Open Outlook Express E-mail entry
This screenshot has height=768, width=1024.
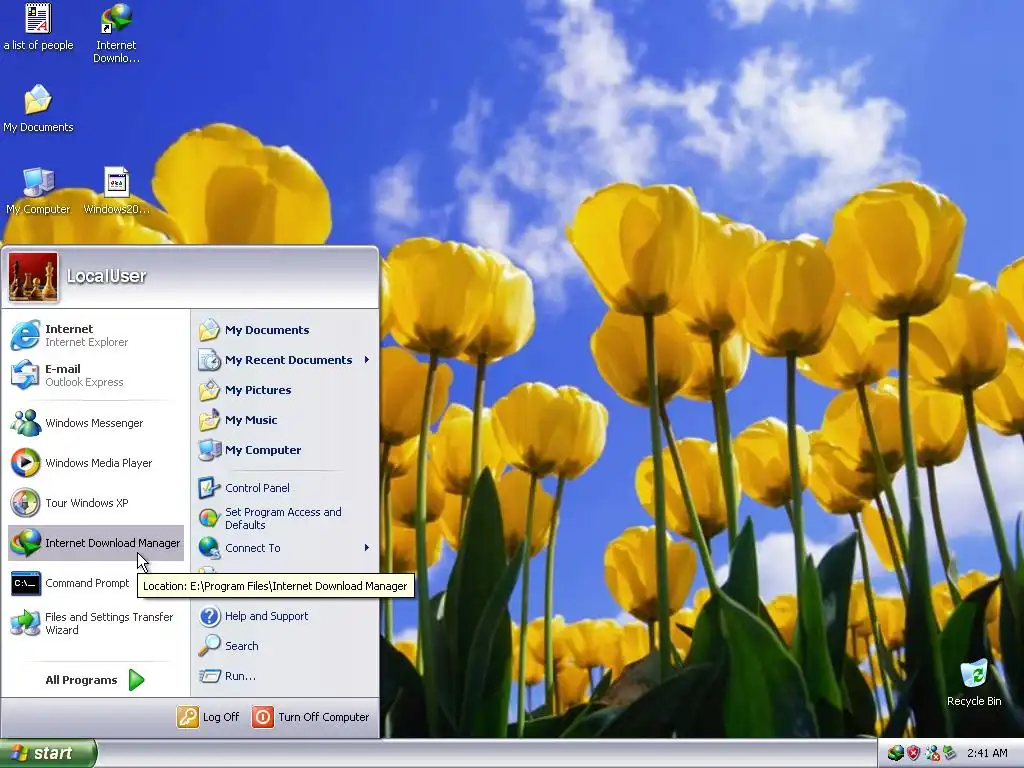click(x=95, y=376)
